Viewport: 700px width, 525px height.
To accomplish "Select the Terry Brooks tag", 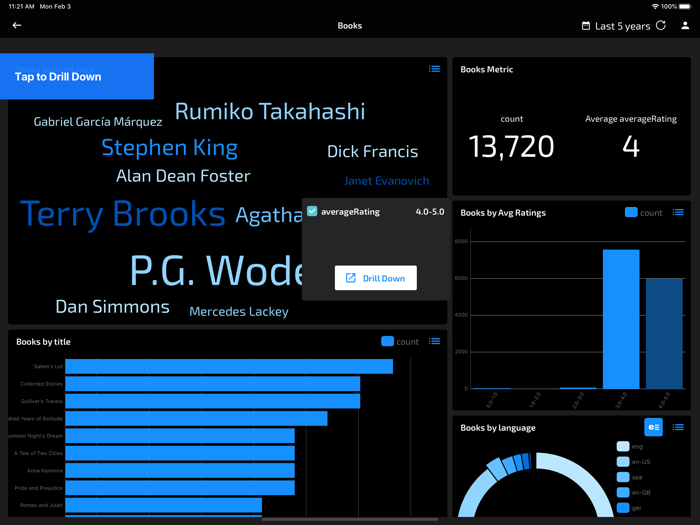I will (123, 214).
